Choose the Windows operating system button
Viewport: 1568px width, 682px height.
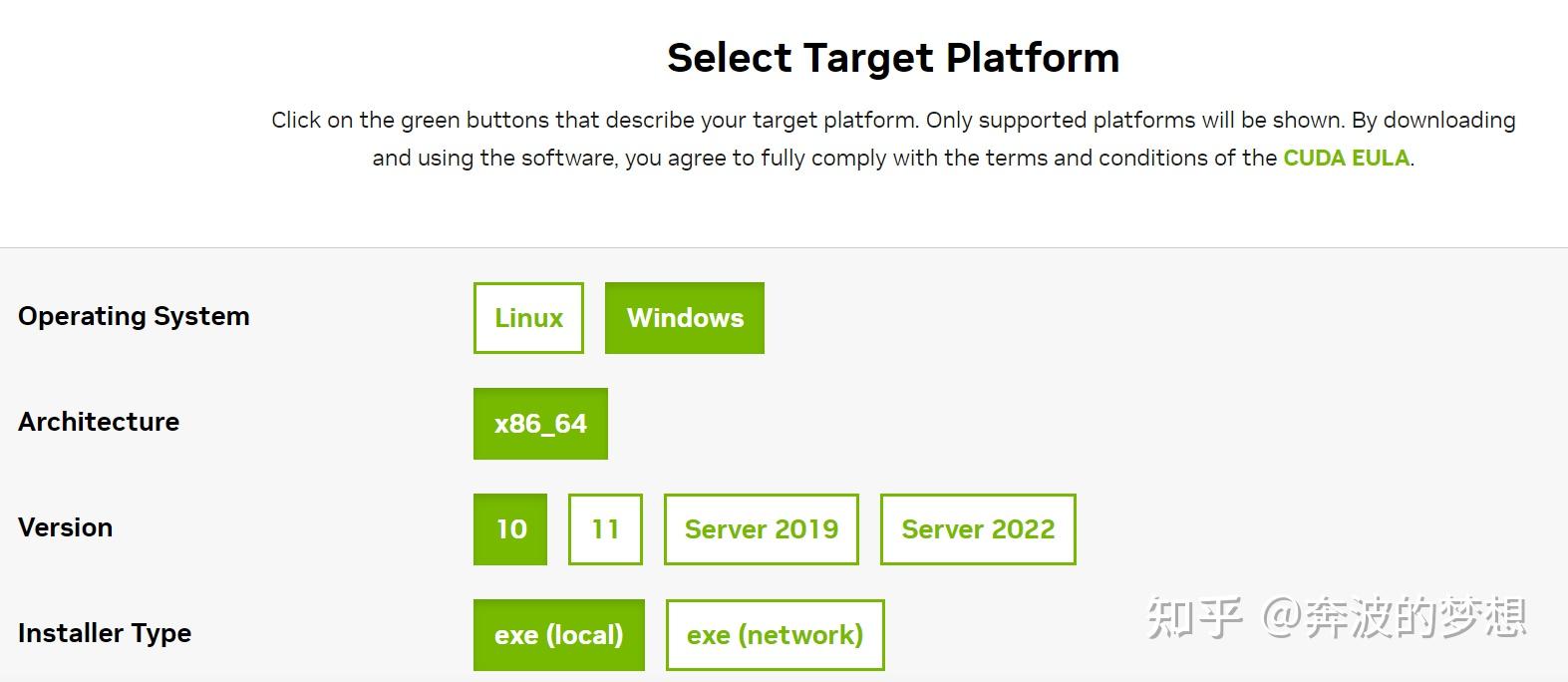pos(685,318)
